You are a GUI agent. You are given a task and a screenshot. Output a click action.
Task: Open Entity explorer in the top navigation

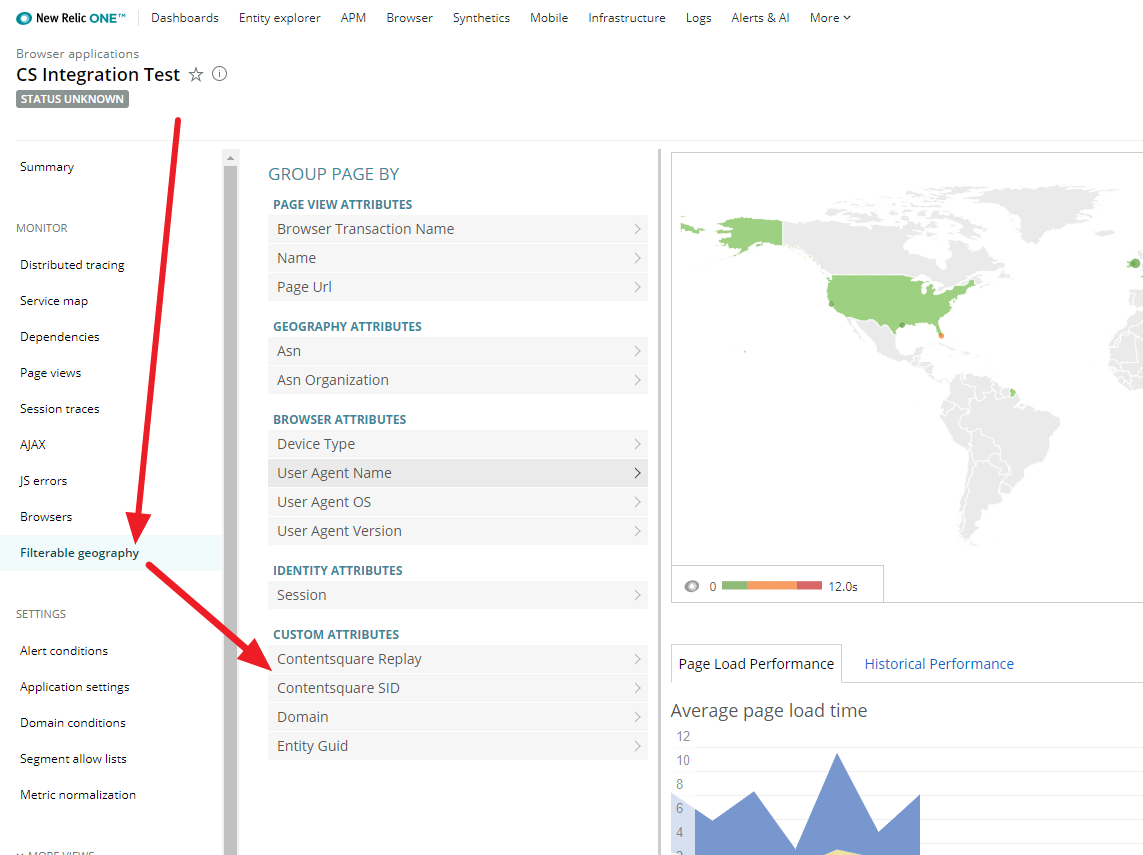[280, 18]
